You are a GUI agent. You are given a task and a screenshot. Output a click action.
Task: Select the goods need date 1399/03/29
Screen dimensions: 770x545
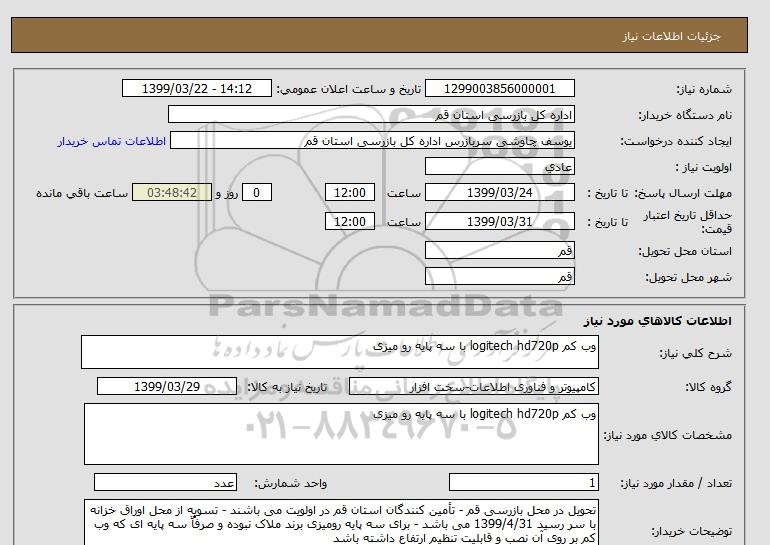pyautogui.click(x=167, y=386)
